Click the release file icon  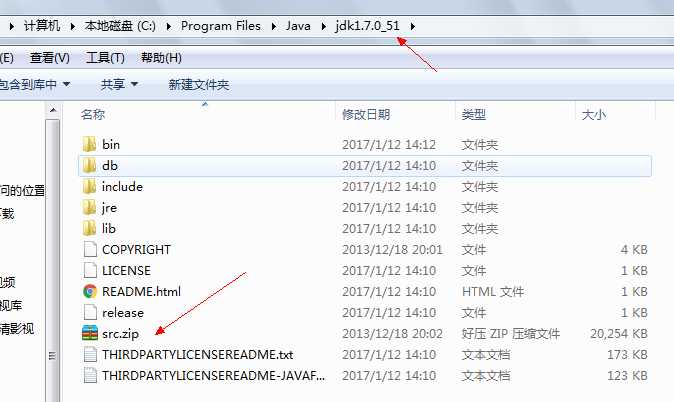90,313
